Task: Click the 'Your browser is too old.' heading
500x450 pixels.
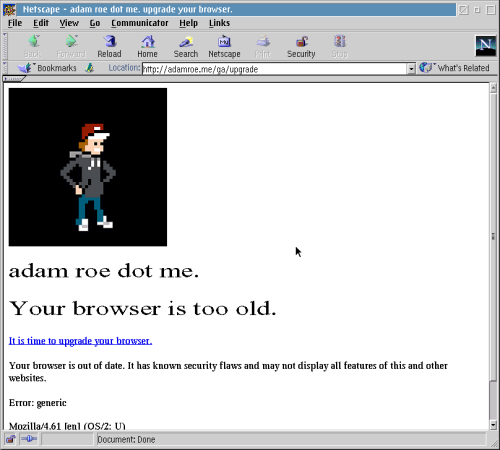Action: [143, 309]
